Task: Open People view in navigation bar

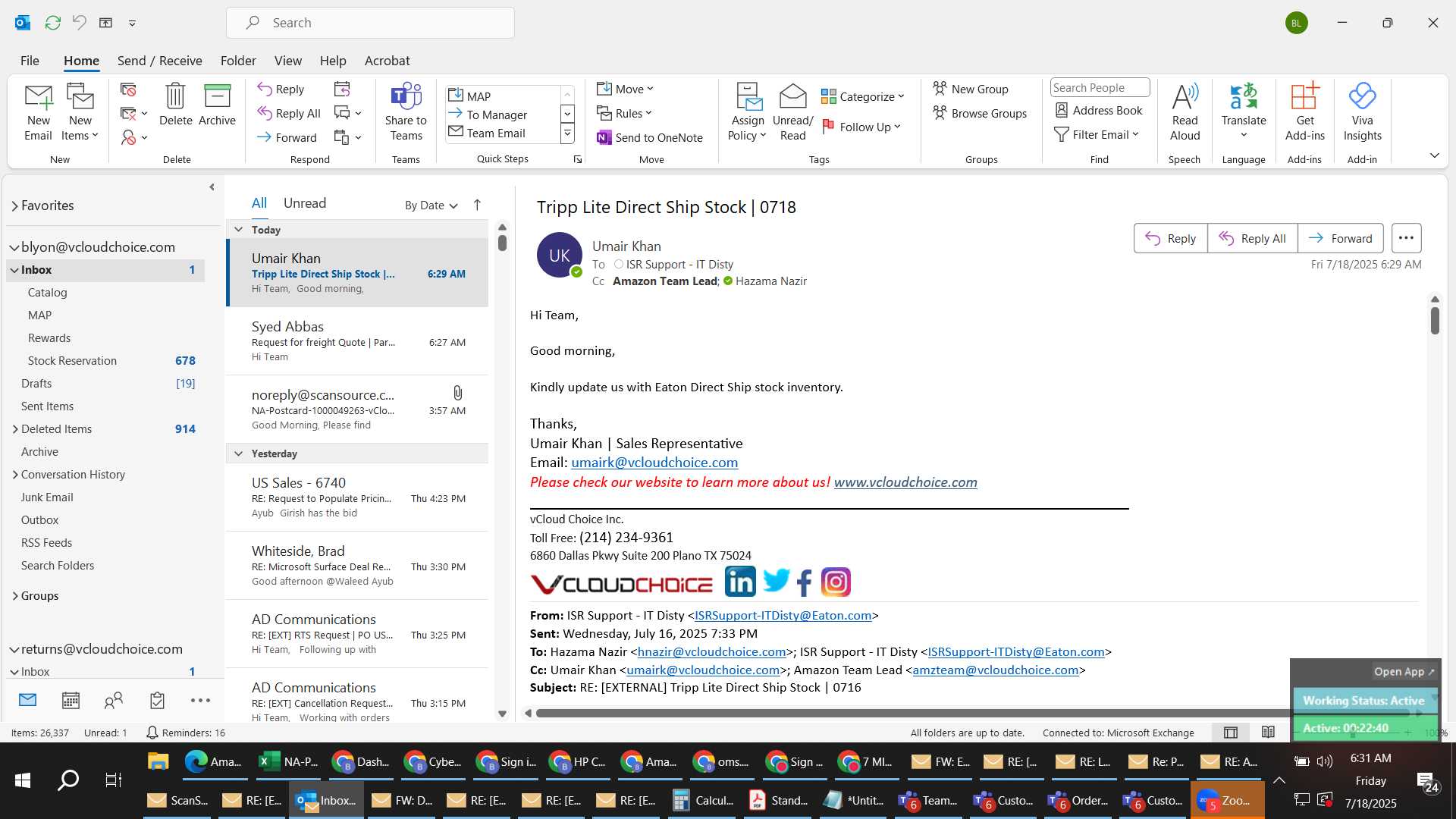Action: tap(114, 700)
